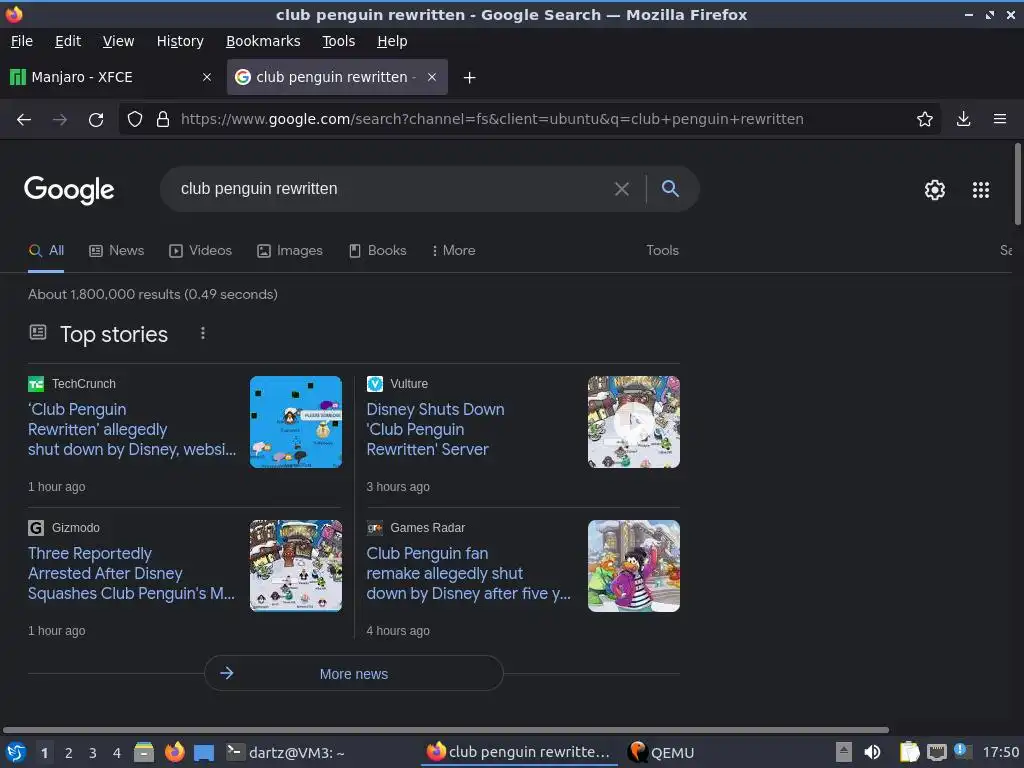
Task: Select the Videos results tab
Action: (200, 251)
